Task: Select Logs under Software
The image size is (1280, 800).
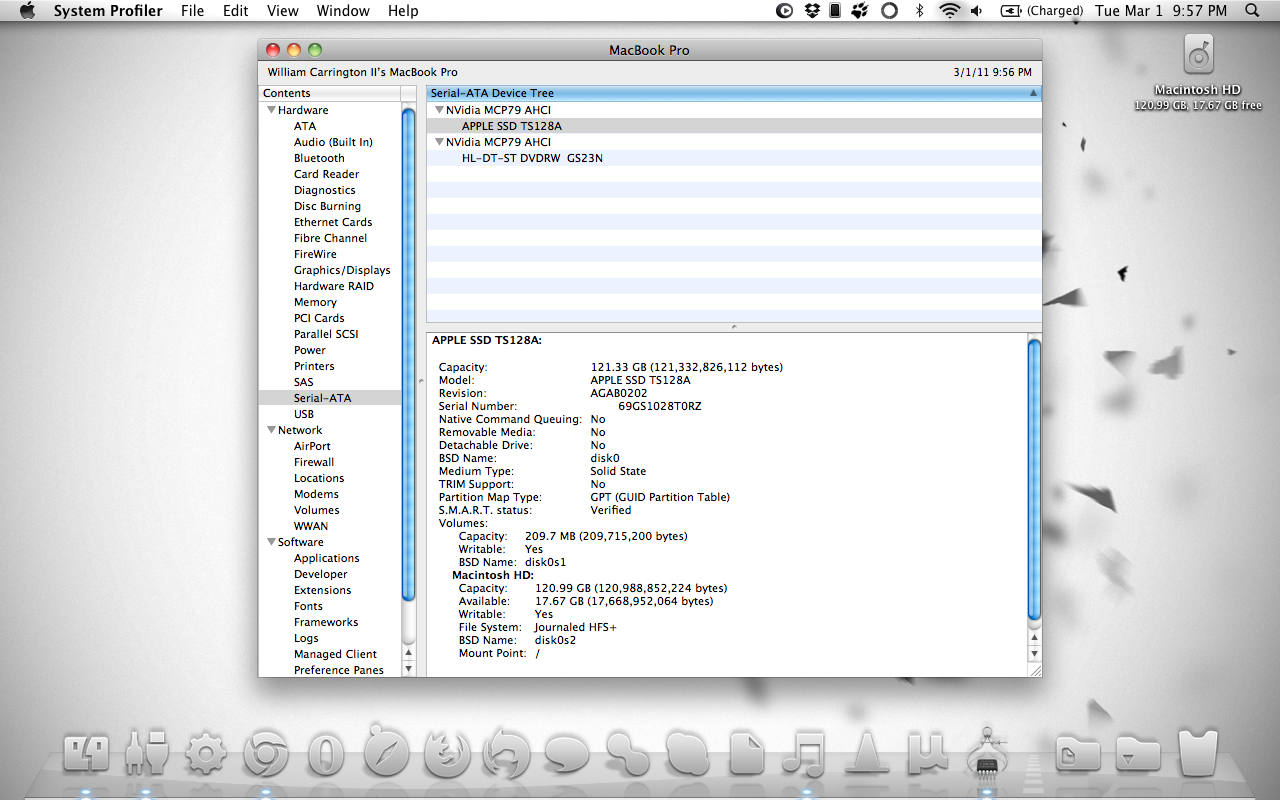Action: tap(306, 638)
